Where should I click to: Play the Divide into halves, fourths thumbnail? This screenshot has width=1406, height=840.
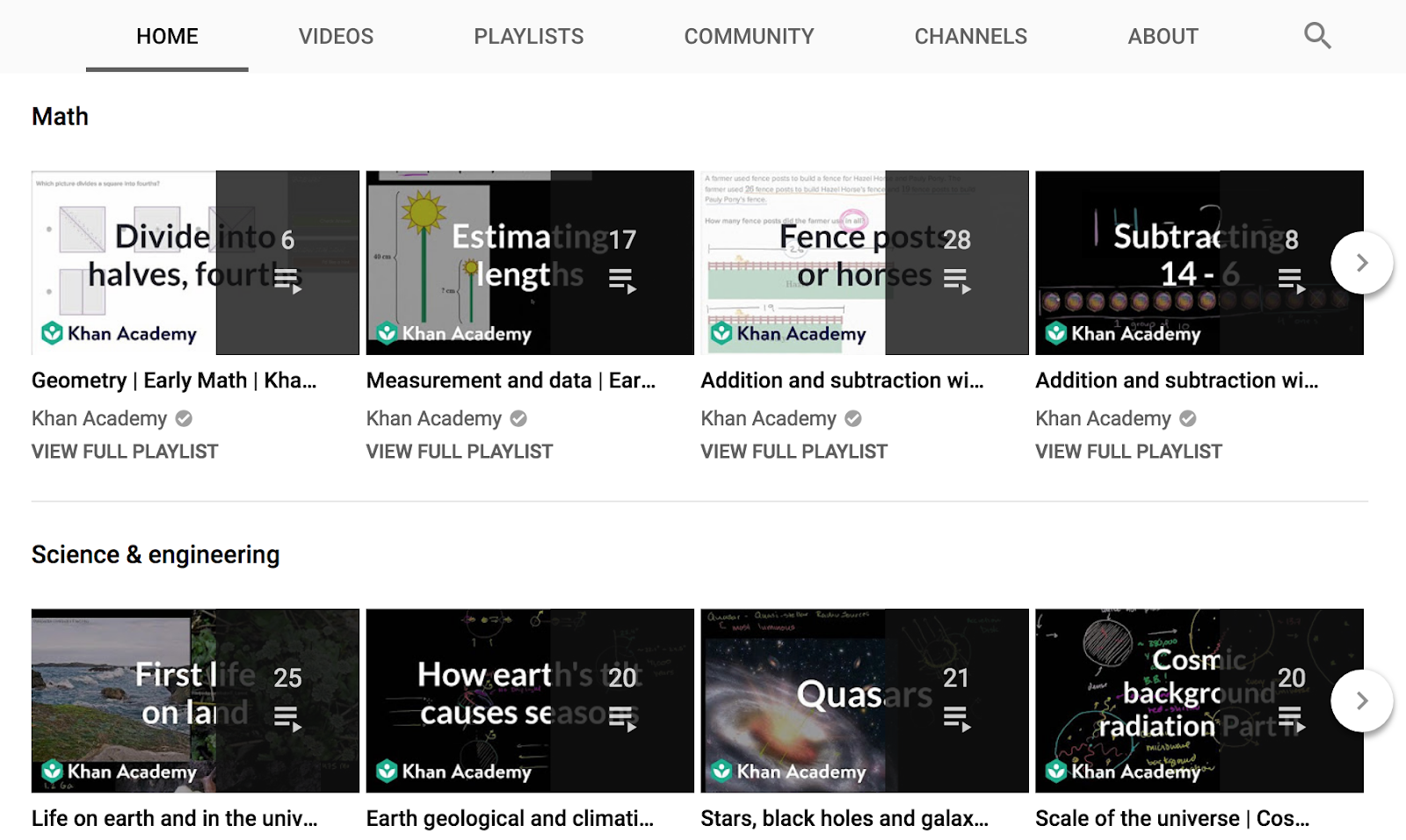[195, 263]
